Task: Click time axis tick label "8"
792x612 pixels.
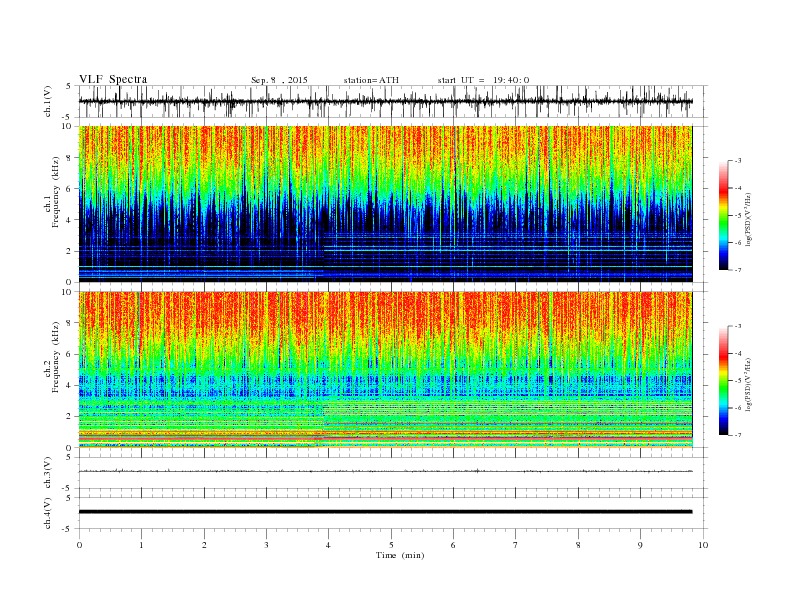Action: tap(578, 545)
